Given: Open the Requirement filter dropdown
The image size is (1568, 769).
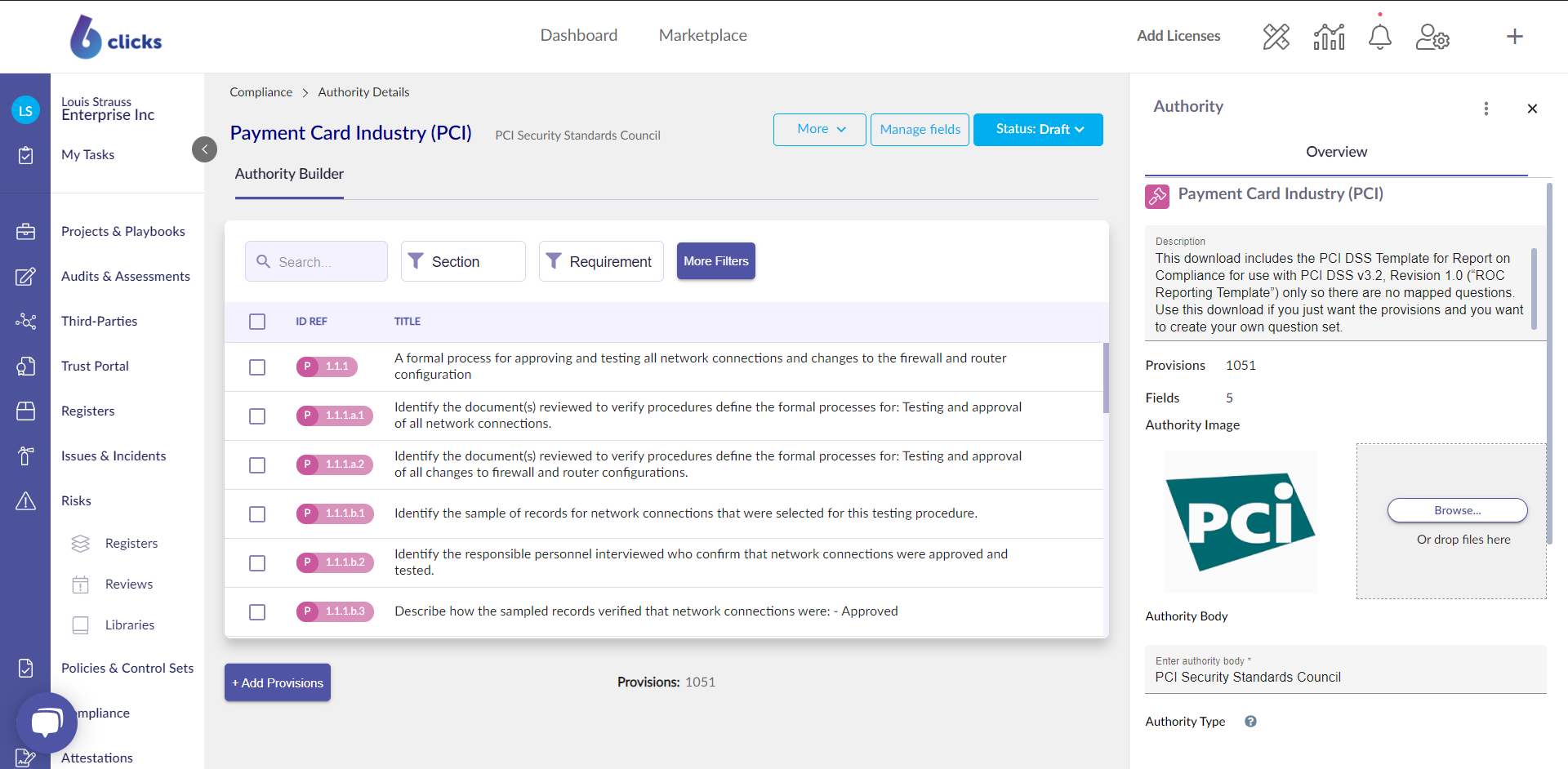Looking at the screenshot, I should tap(601, 261).
